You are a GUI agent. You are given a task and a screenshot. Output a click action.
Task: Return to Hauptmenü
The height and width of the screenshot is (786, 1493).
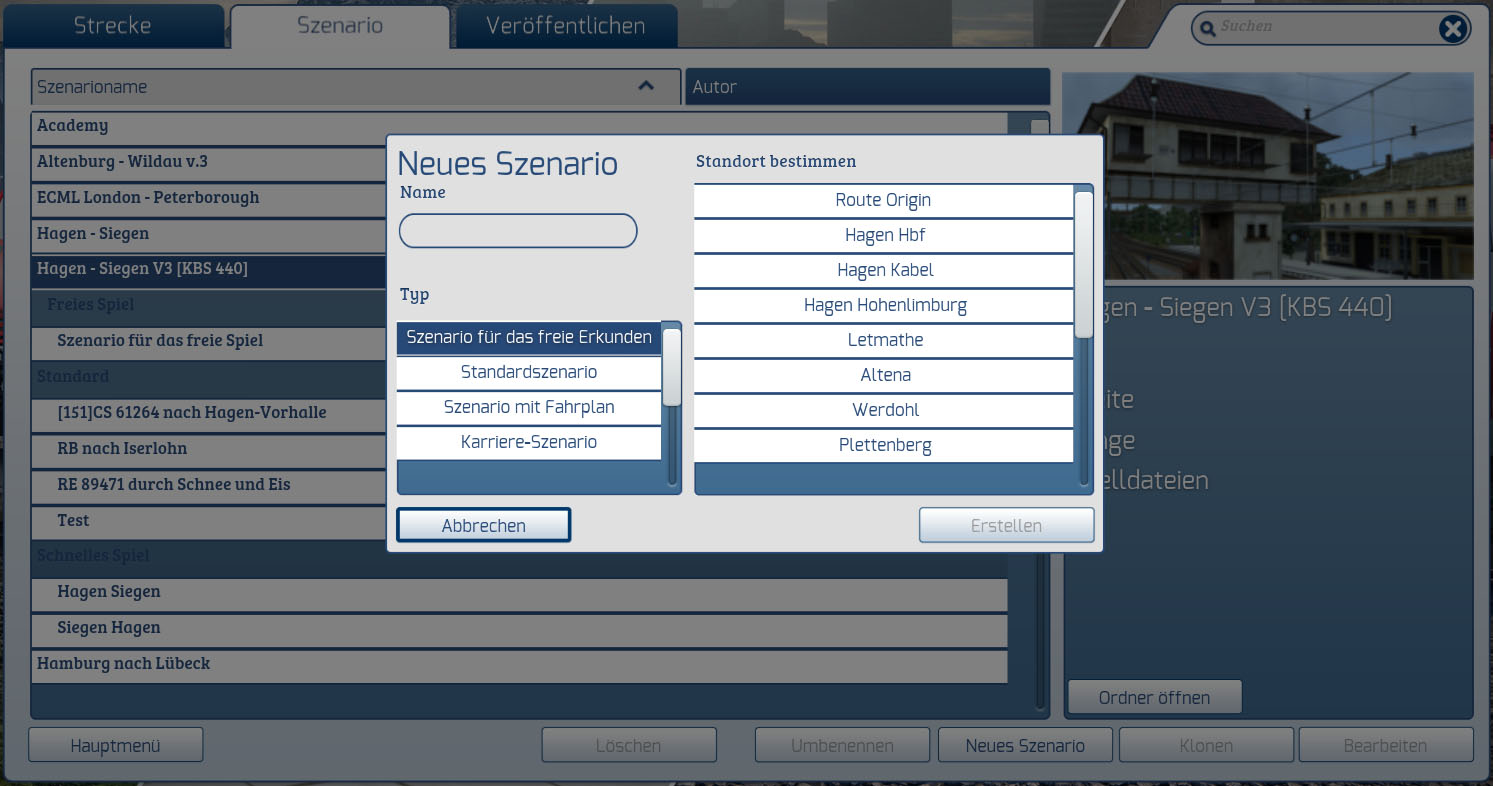[115, 745]
